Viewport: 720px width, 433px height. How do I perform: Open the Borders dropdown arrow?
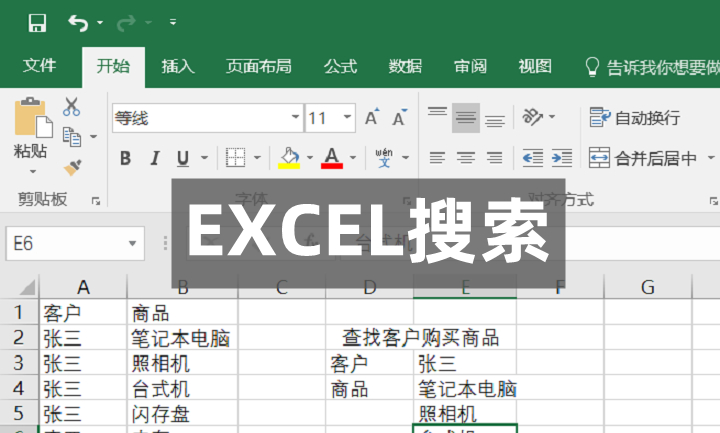[258, 157]
